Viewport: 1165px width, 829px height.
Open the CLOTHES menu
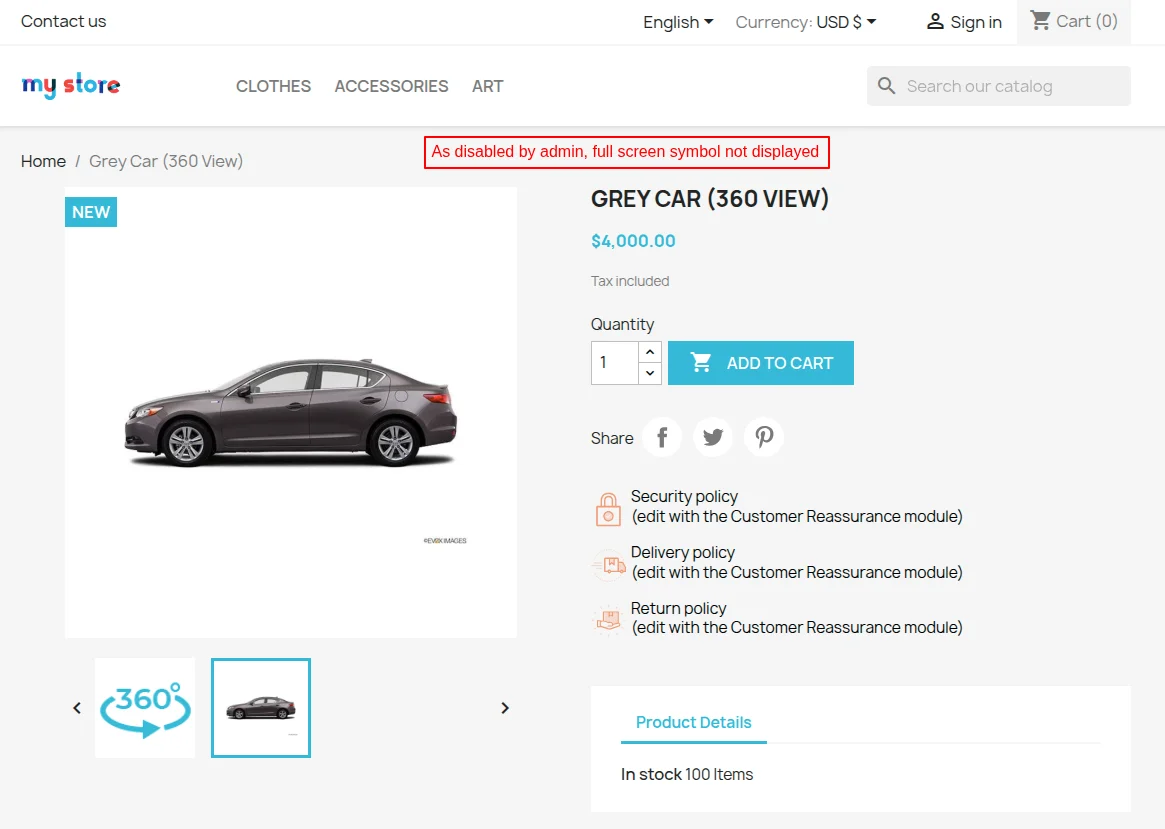[273, 86]
